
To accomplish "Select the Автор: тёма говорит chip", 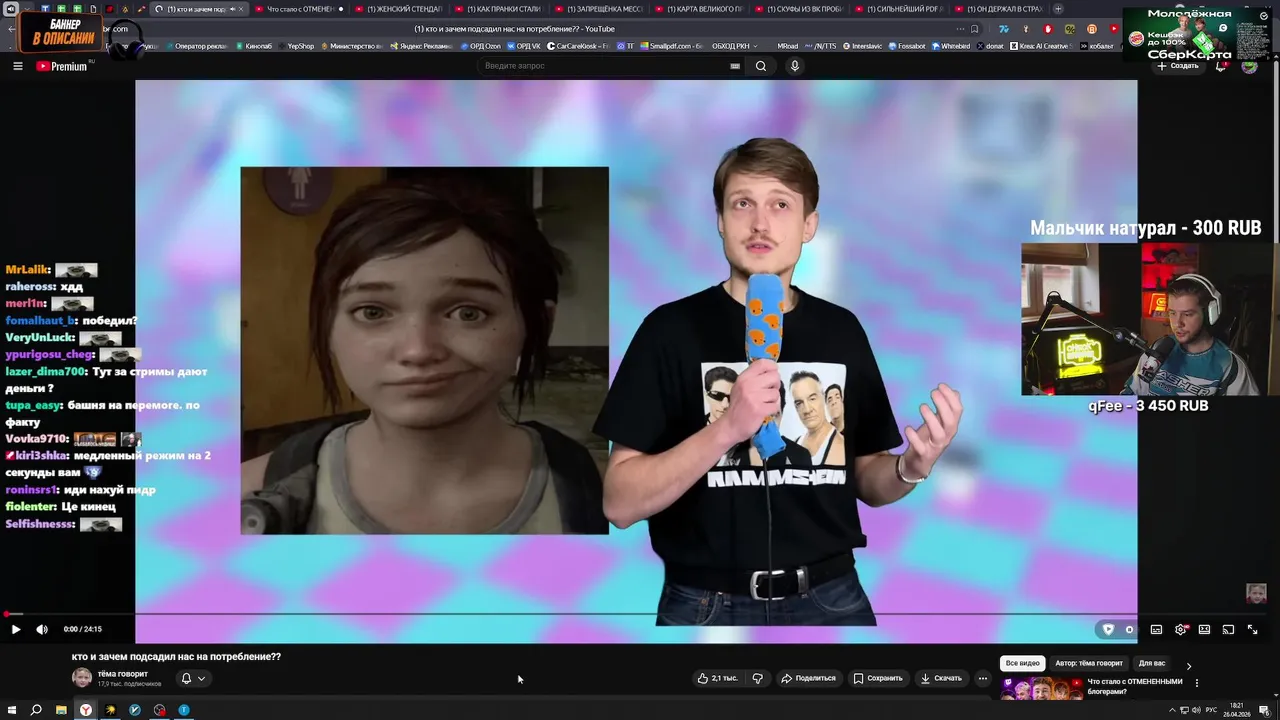I will [1089, 663].
